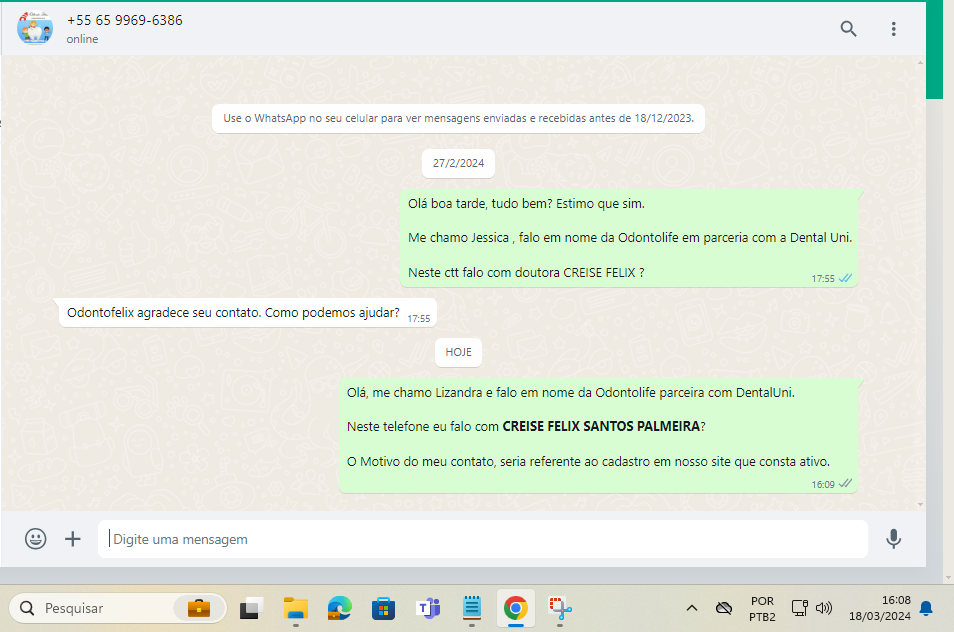Screen dimensions: 954x632
Task: Type in the 'Digite uma mensagem' field
Action: point(482,539)
